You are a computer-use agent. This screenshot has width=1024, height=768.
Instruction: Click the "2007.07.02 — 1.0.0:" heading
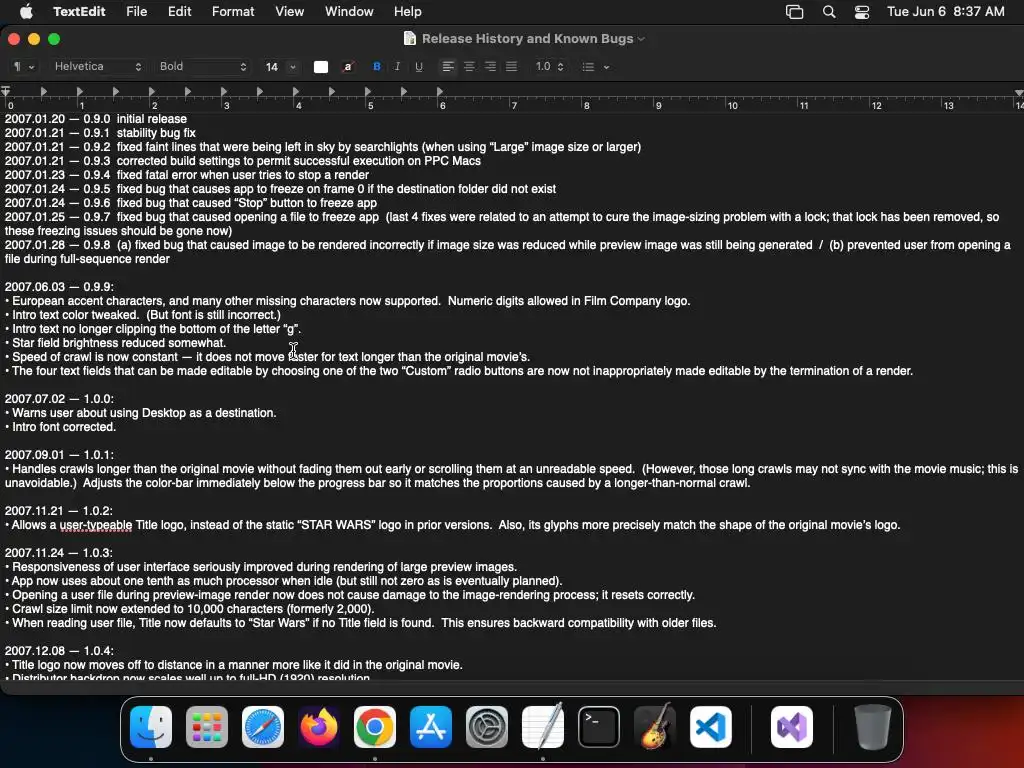point(59,399)
